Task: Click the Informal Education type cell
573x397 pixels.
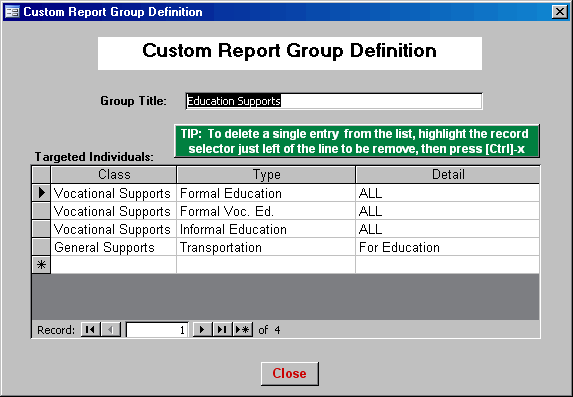Action: point(266,229)
